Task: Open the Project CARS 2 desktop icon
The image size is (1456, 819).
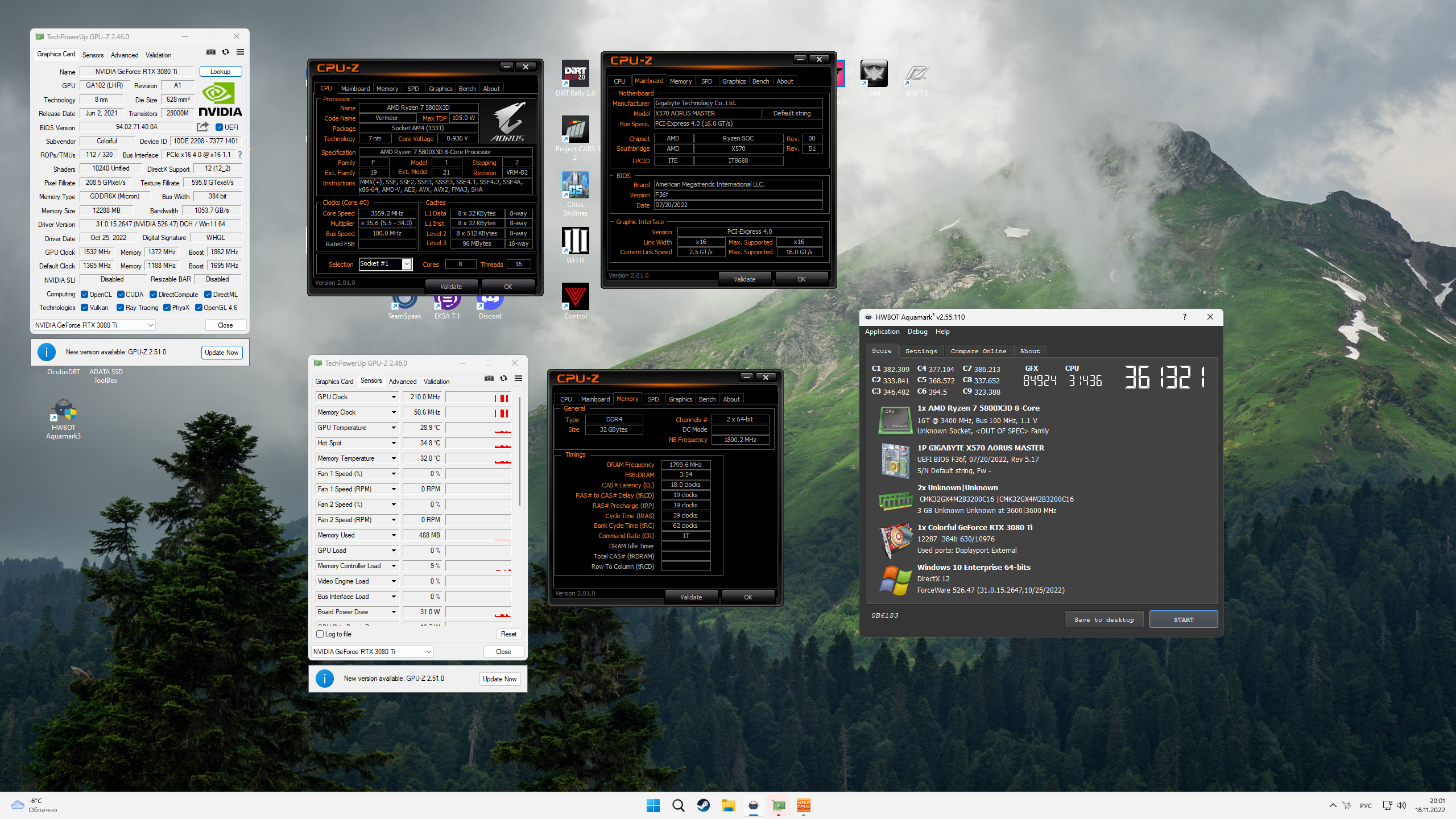Action: pyautogui.click(x=575, y=138)
